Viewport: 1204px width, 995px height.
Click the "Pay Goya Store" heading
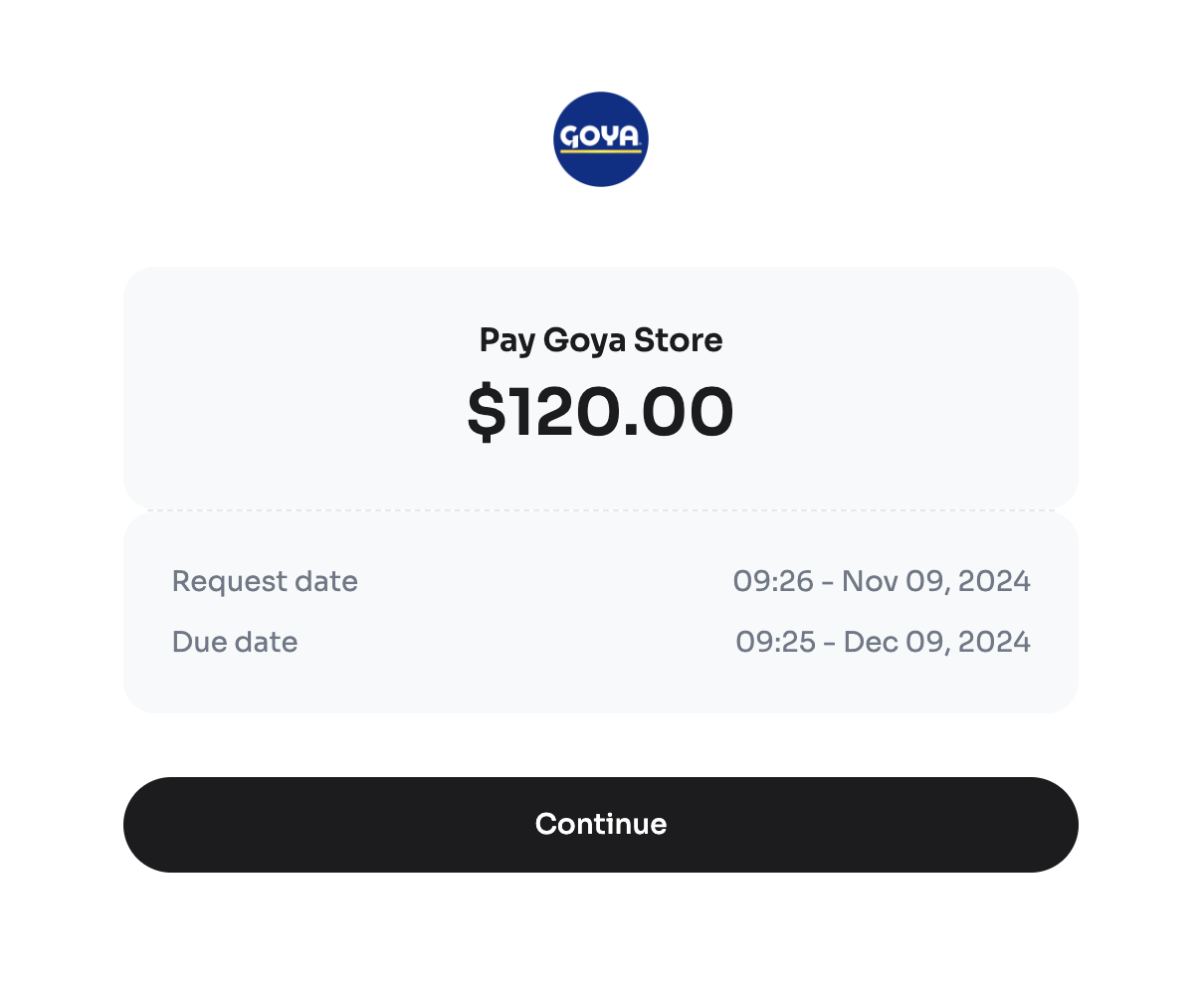pos(601,340)
